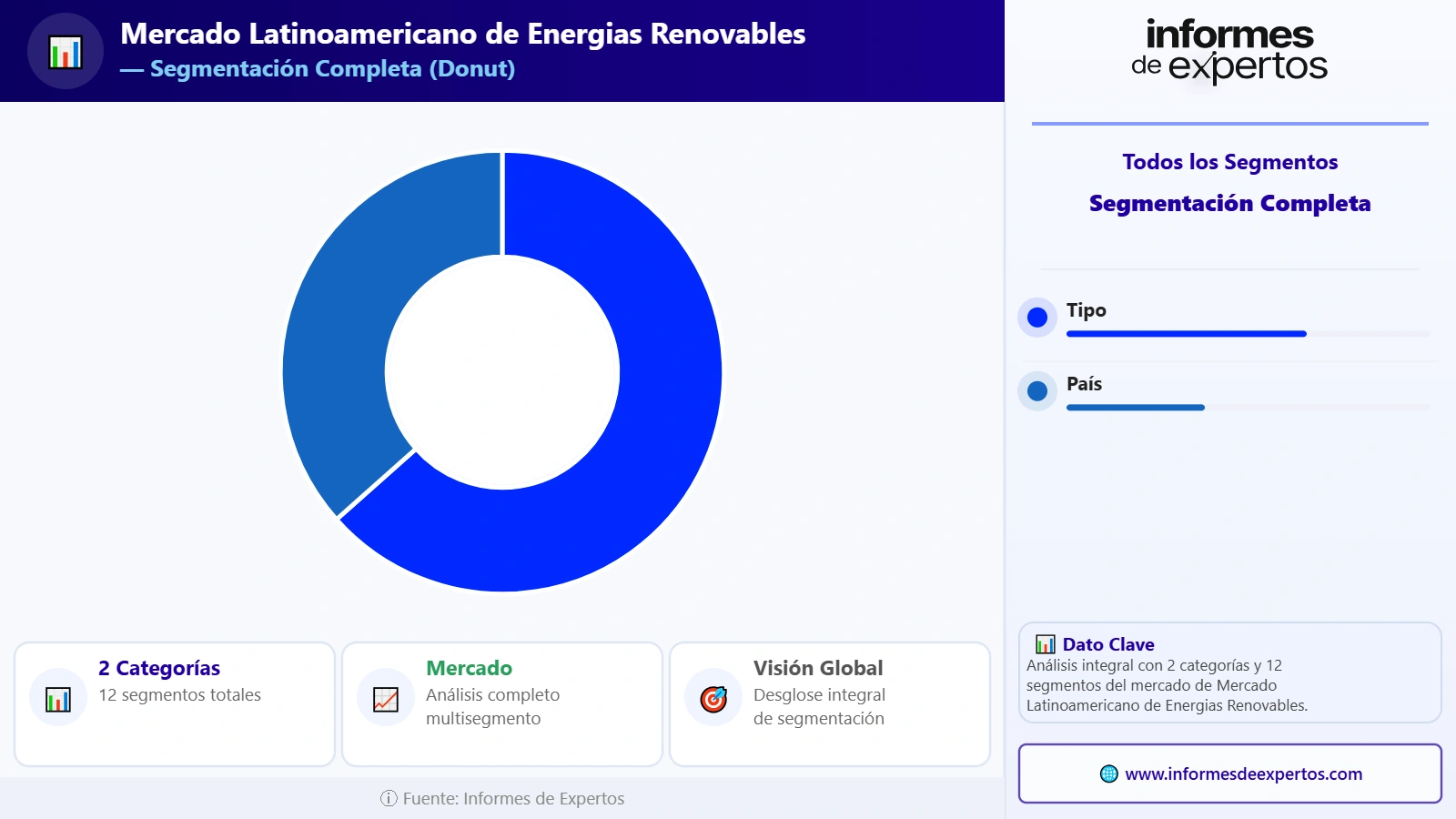Click the País progress bar
Image resolution: width=1456 pixels, height=819 pixels.
point(1248,408)
